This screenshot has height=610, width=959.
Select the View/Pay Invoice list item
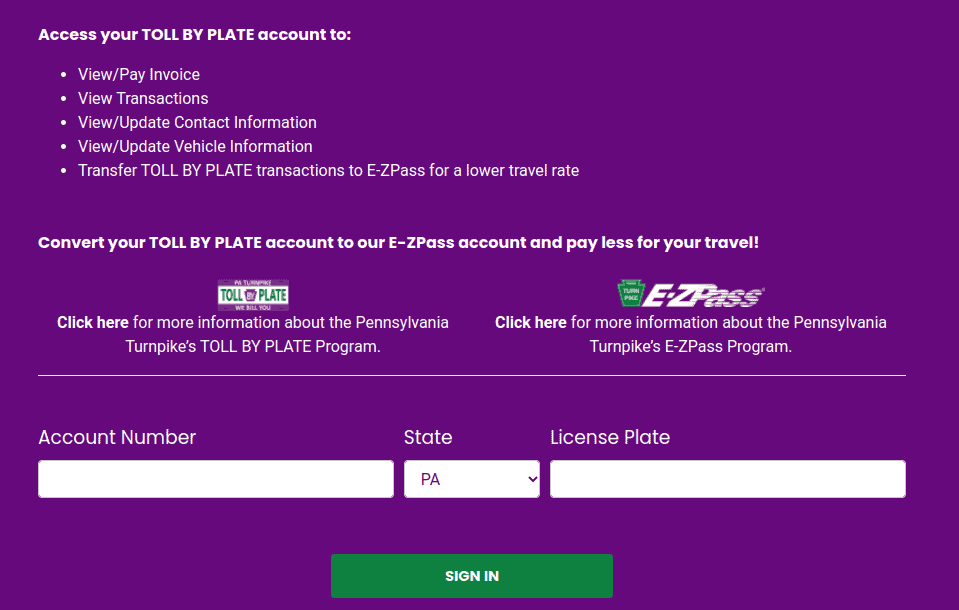click(x=139, y=75)
